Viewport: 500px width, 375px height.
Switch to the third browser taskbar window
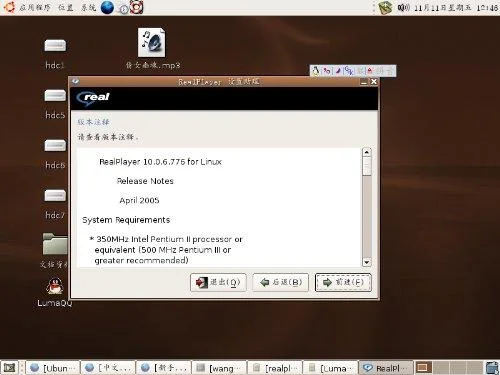click(x=164, y=368)
